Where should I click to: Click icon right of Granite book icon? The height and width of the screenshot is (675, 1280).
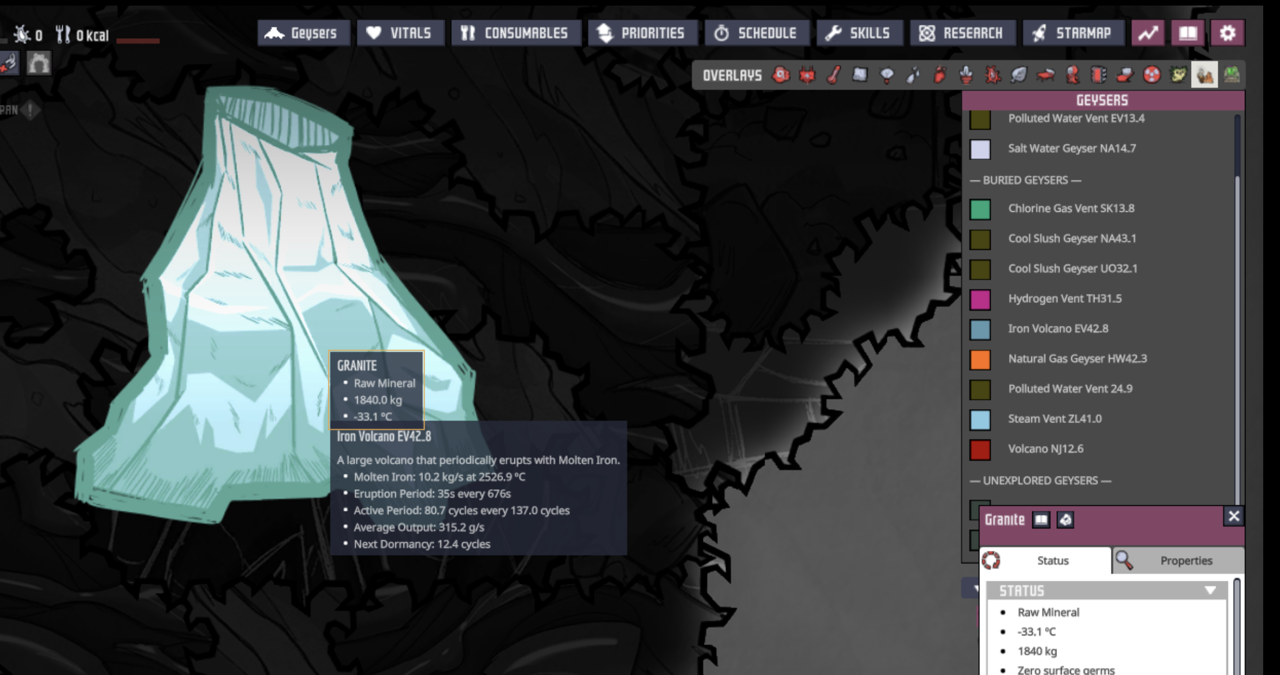coord(1065,520)
